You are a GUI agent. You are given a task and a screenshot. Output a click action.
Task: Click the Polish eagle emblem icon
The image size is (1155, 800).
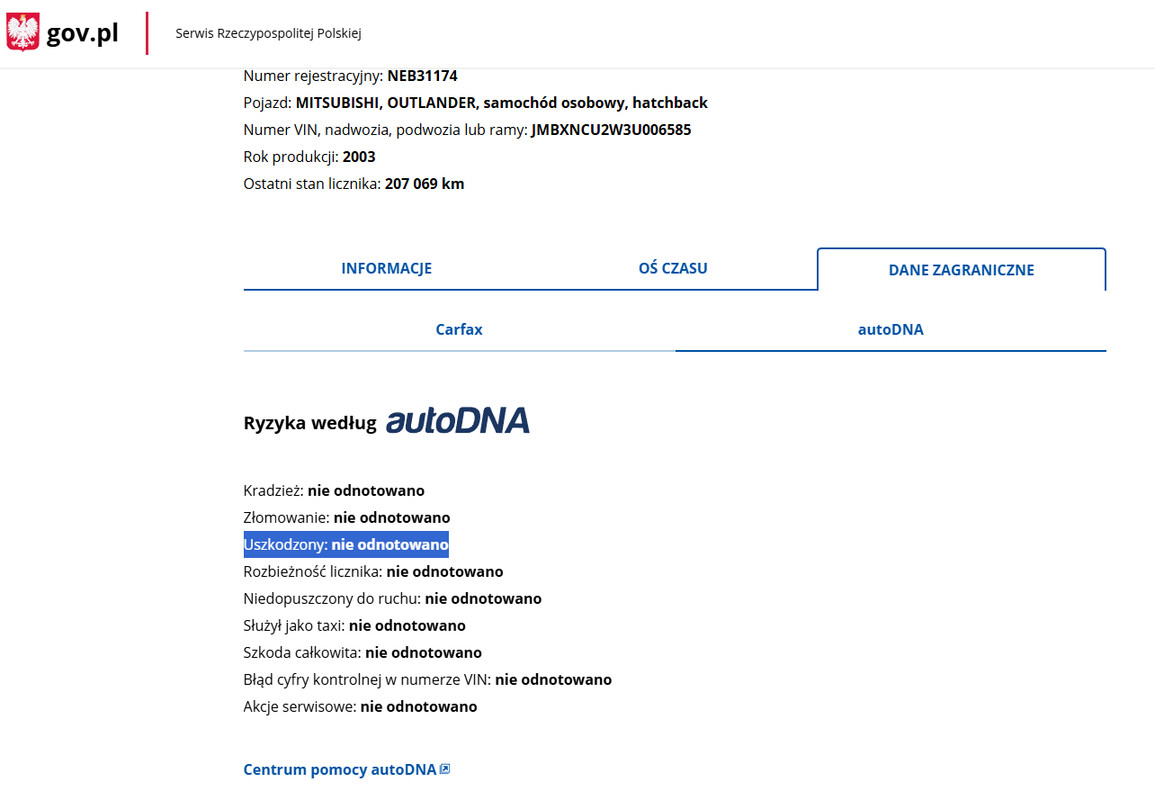point(23,33)
